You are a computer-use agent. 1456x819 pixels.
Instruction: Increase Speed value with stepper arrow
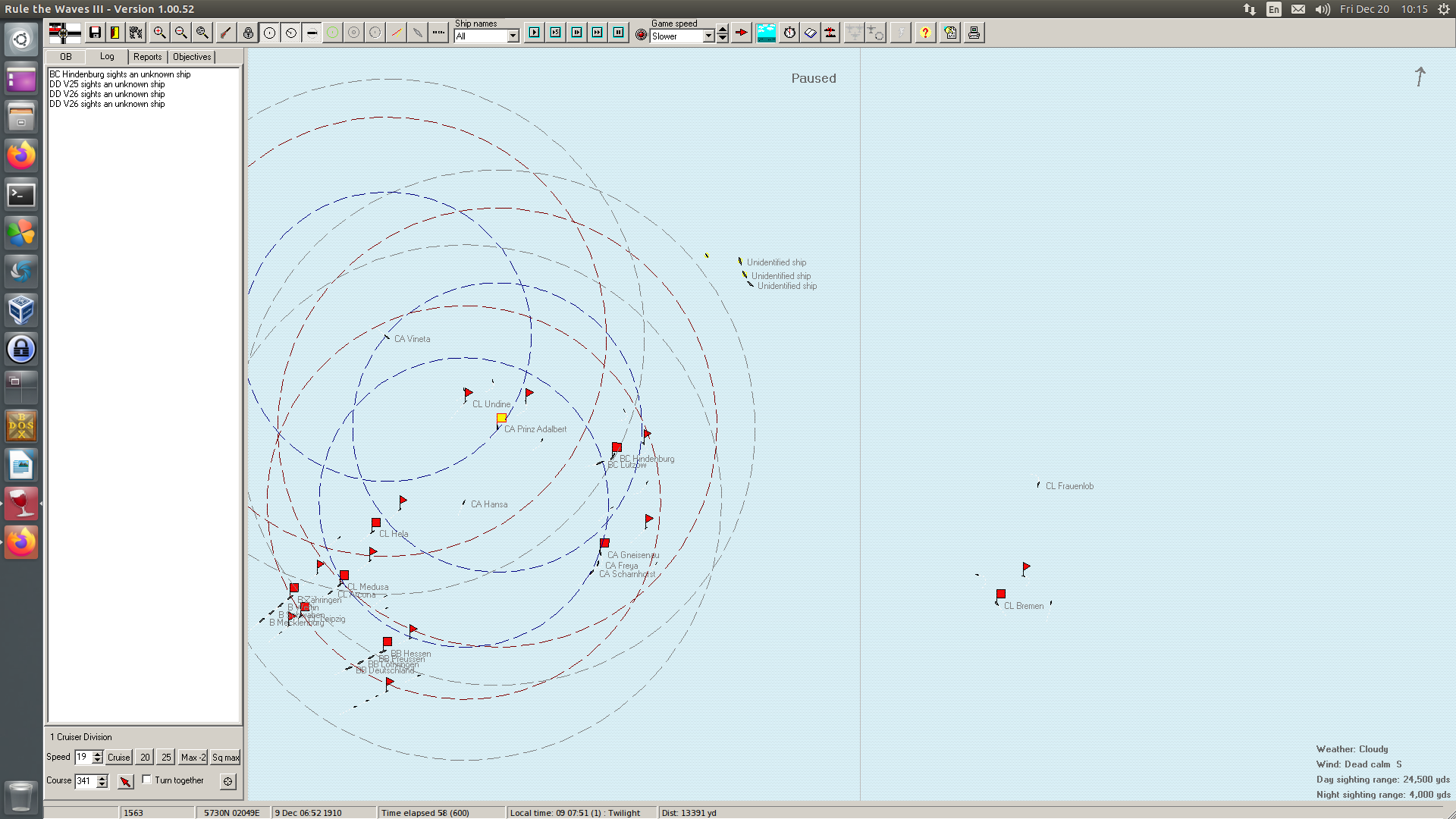pyautogui.click(x=97, y=754)
